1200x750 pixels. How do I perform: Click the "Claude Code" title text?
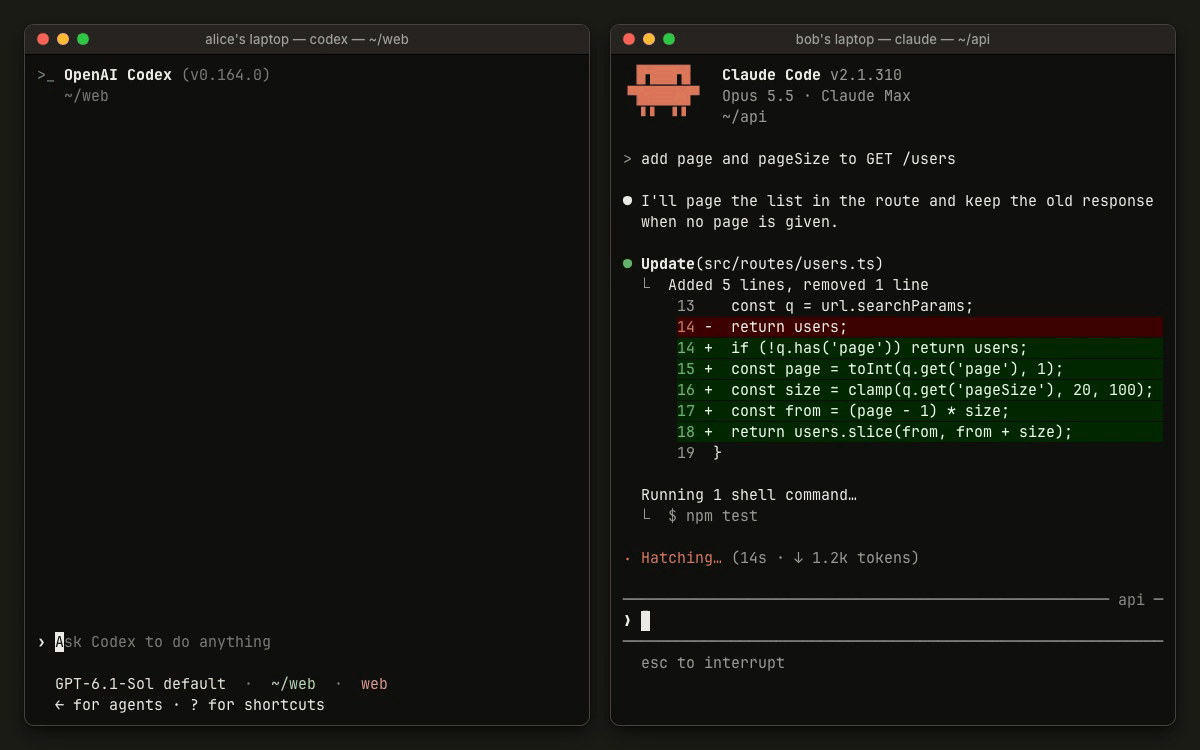coord(771,75)
